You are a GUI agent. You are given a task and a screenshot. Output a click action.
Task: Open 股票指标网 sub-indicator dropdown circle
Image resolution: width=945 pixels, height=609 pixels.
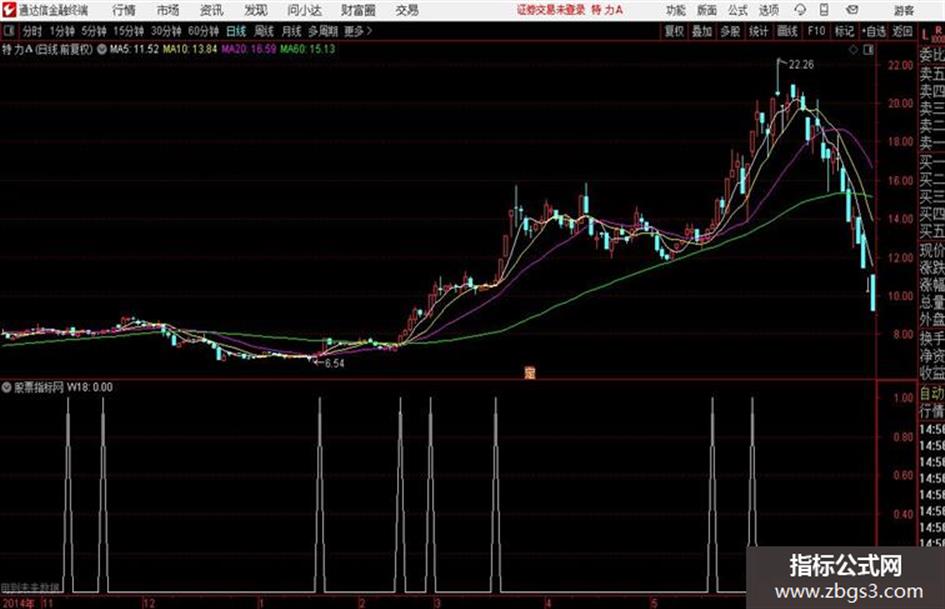point(7,387)
